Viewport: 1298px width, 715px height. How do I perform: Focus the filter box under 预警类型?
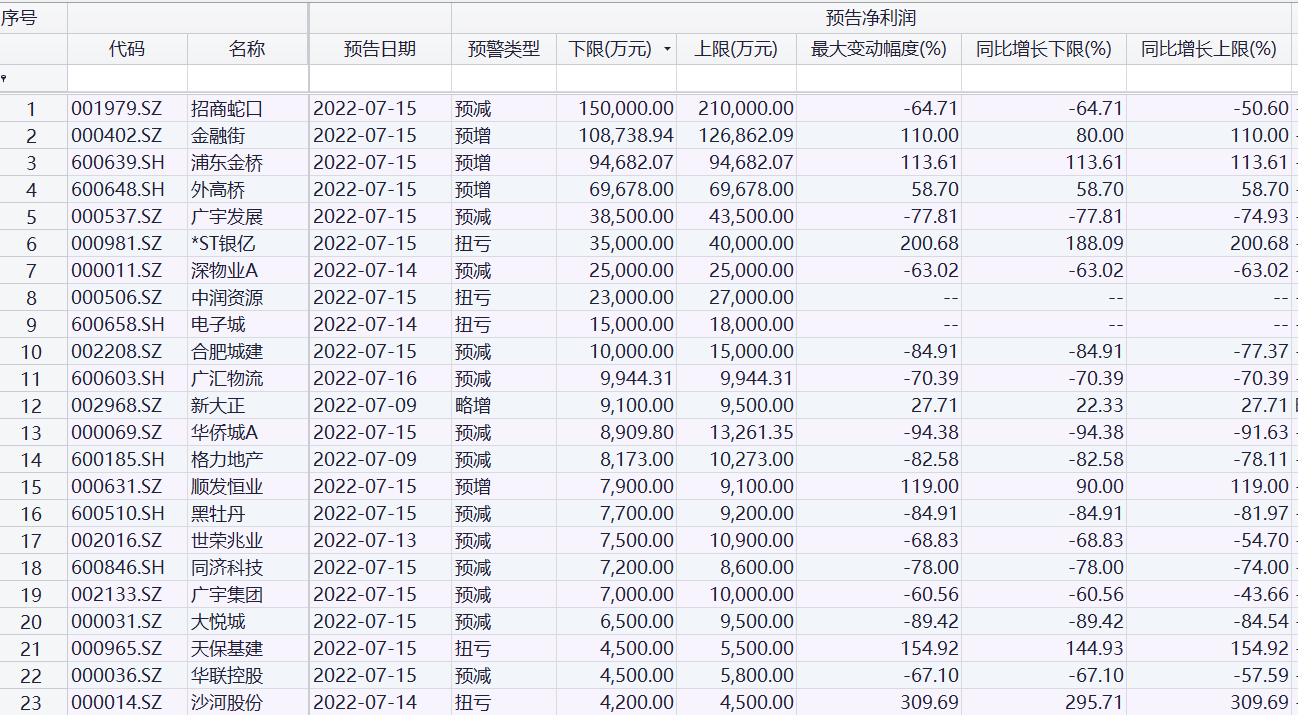(504, 78)
